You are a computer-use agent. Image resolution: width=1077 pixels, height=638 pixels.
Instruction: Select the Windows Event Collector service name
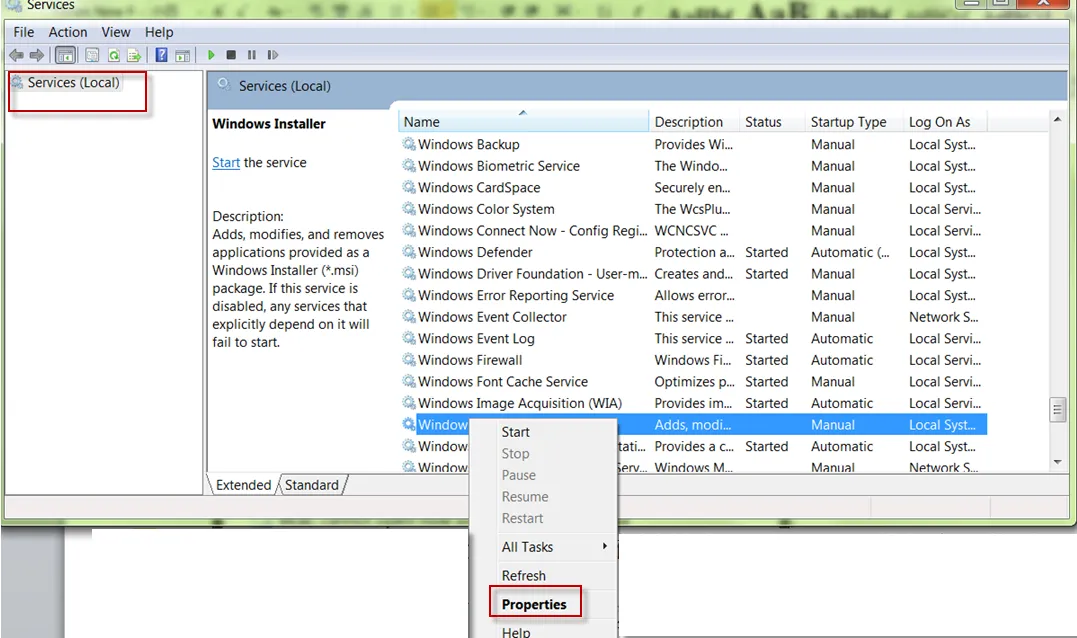point(492,317)
